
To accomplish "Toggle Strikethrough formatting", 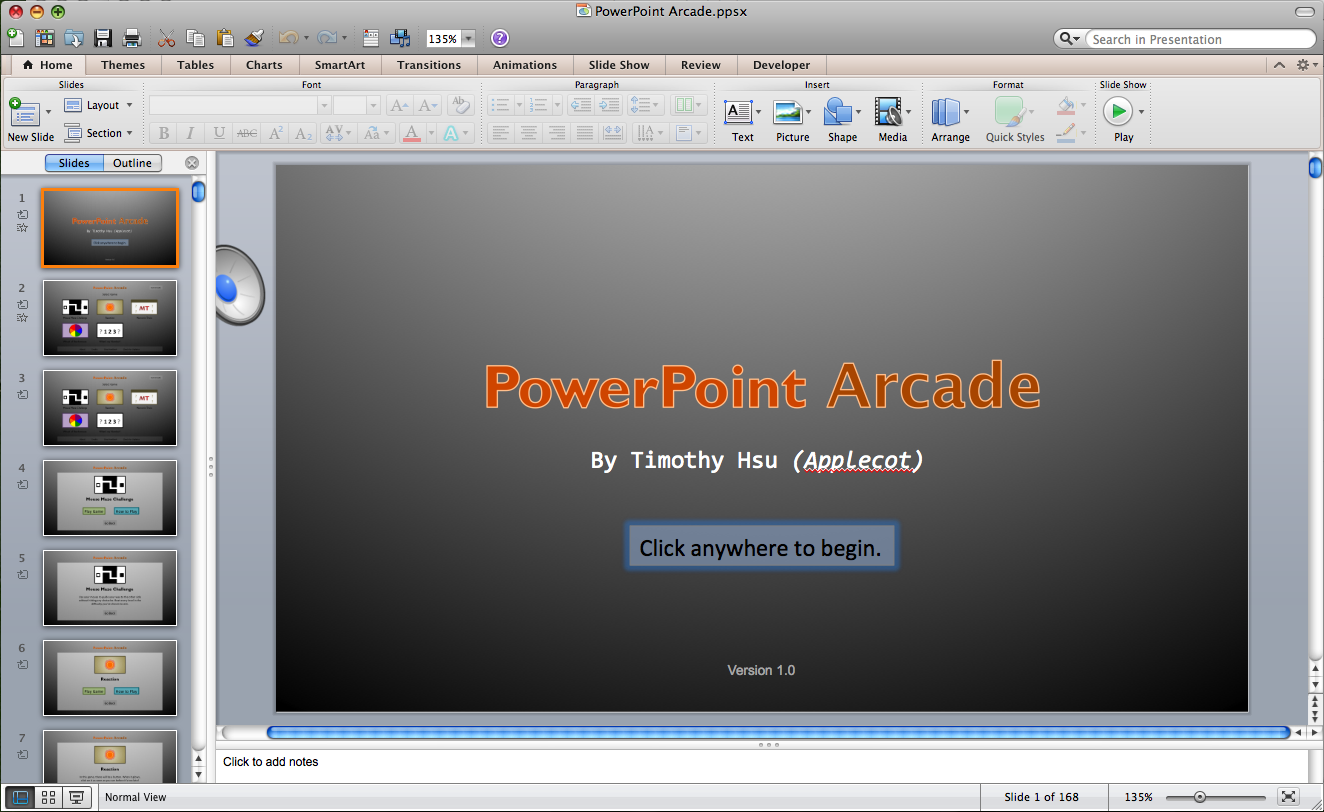I will point(247,132).
